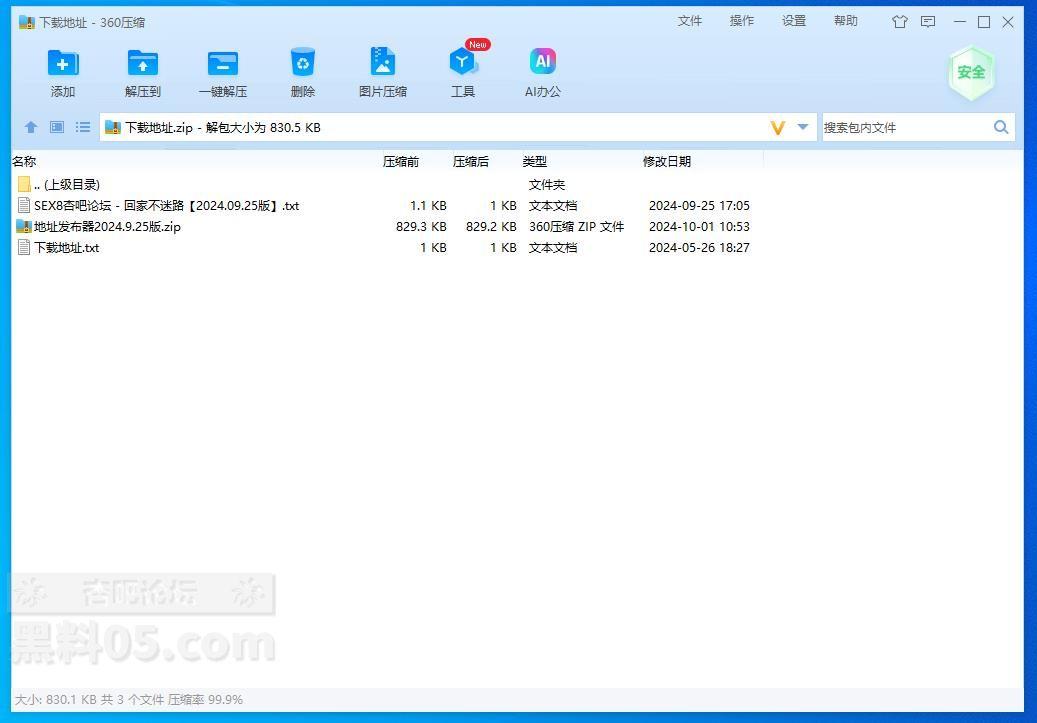Click the 解压到 (Extract to) icon
Screen dimensions: 1037x723
coord(142,64)
